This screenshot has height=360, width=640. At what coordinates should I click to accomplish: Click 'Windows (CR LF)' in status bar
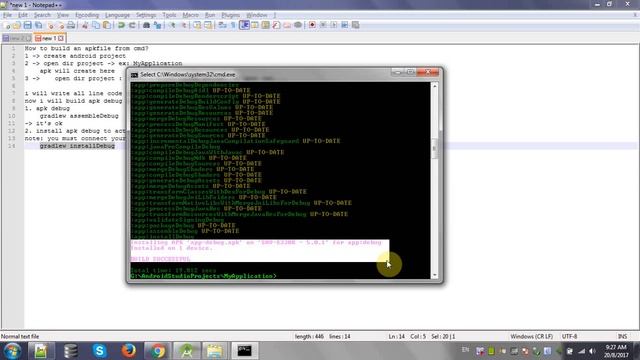(531, 337)
